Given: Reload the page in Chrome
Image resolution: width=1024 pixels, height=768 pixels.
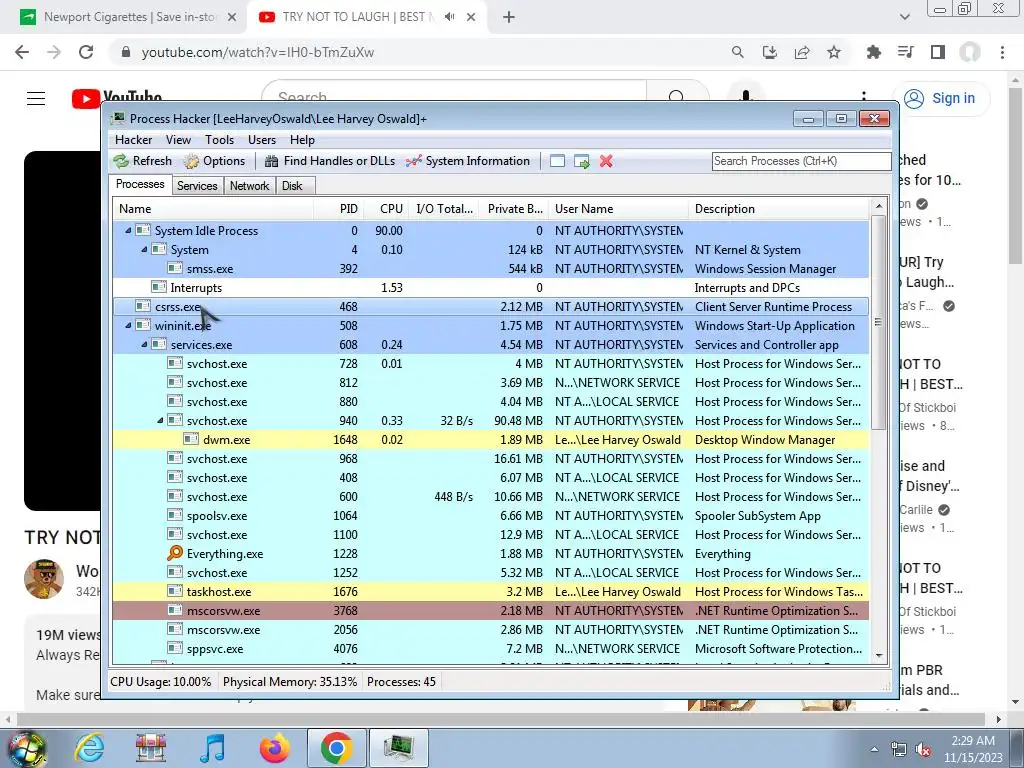Looking at the screenshot, I should (86, 52).
